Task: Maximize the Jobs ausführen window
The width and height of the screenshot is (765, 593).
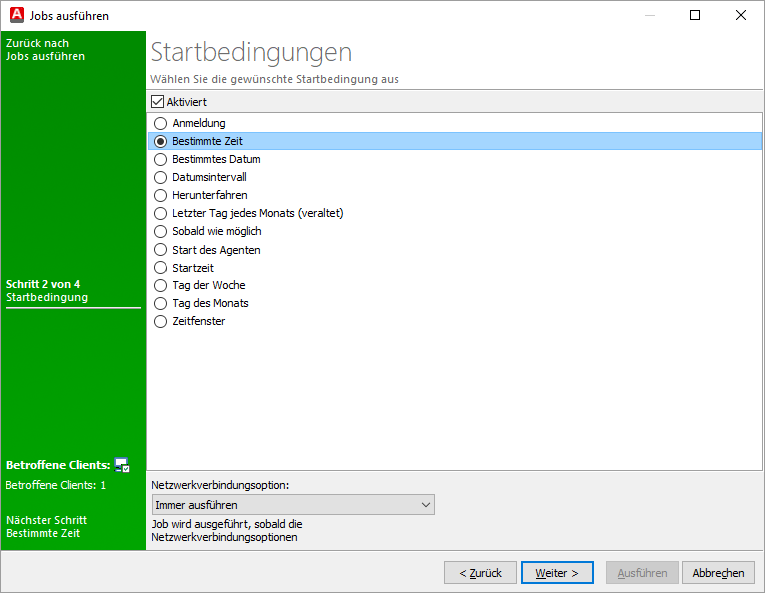Action: coord(695,15)
